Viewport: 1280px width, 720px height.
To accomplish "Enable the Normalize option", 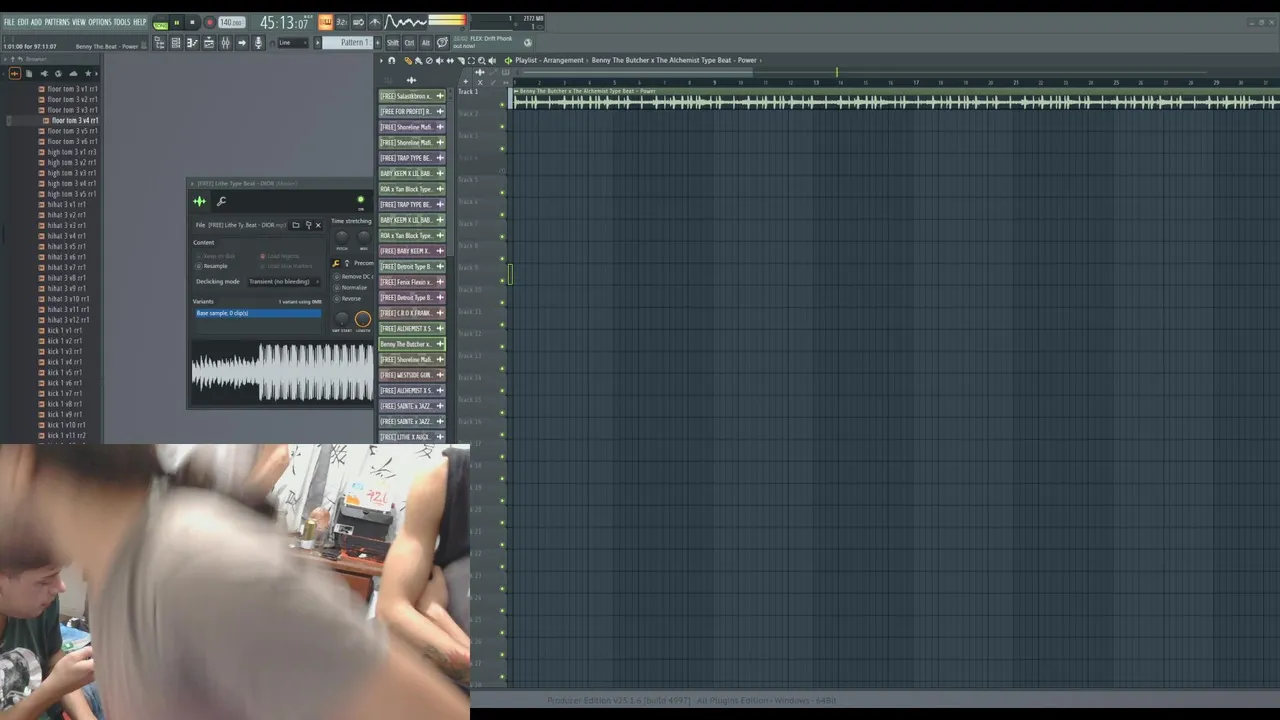I will pos(350,287).
